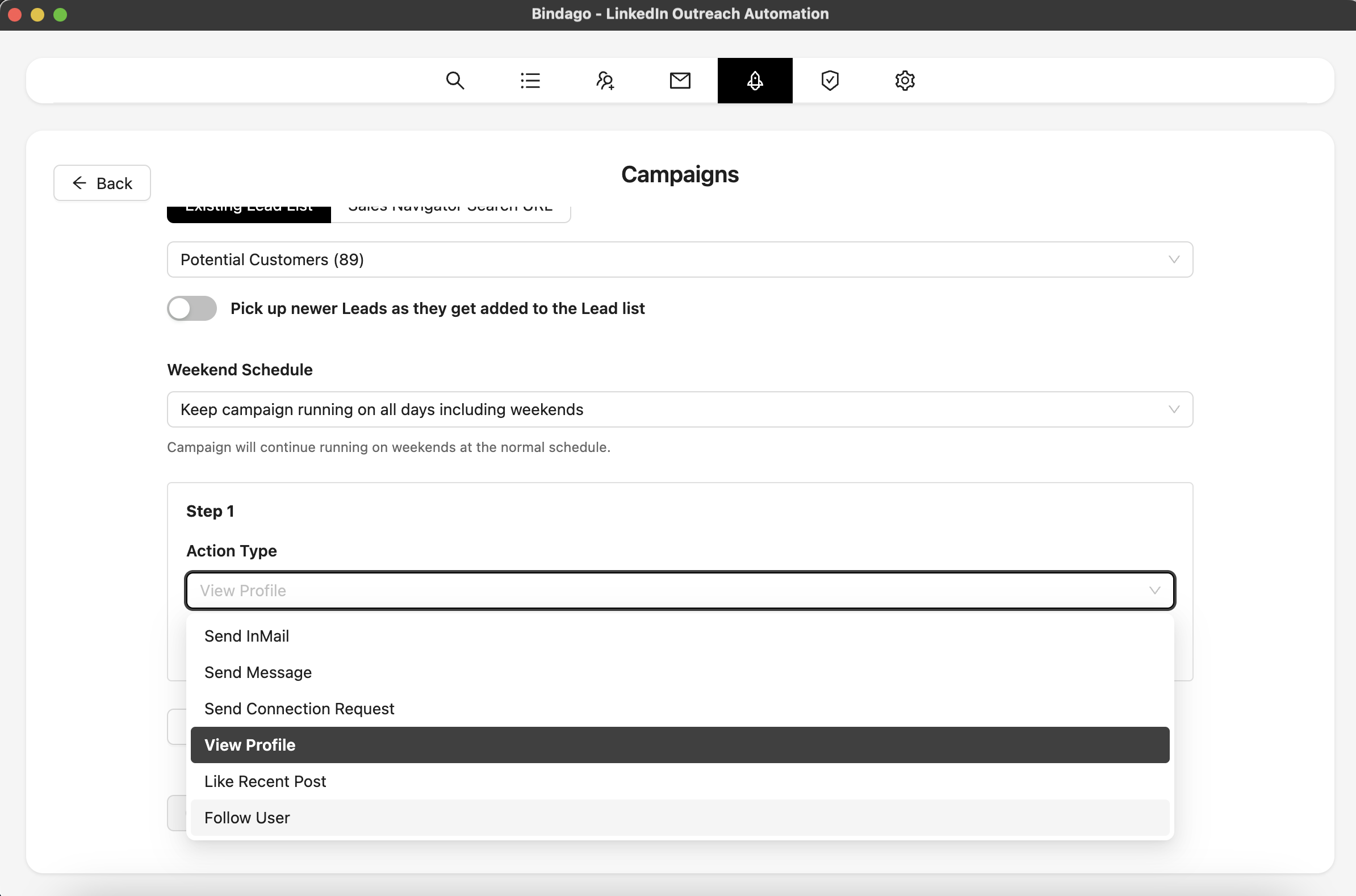
Task: Choose Send InMail option
Action: tap(247, 636)
